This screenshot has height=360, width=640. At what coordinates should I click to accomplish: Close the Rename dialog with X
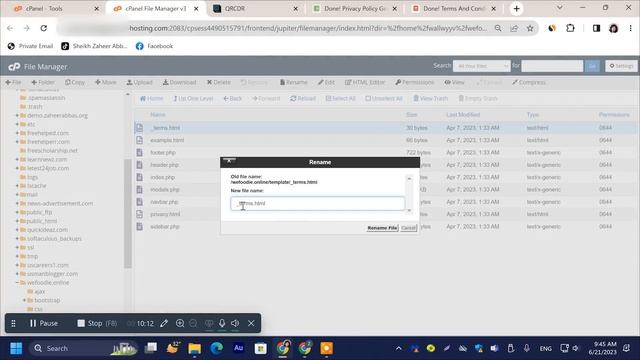229,161
